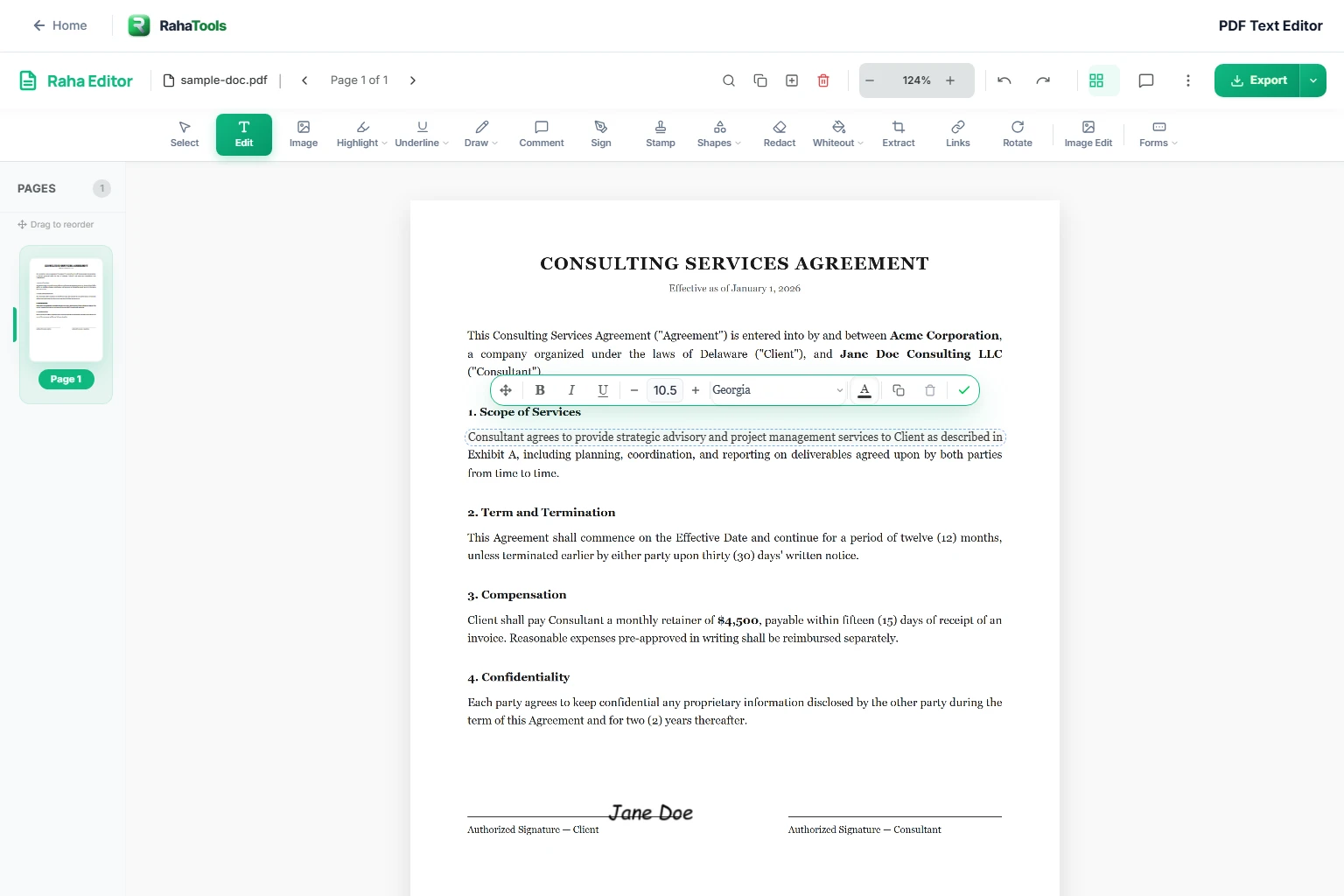Undo the last action
The width and height of the screenshot is (1344, 896).
1004,80
